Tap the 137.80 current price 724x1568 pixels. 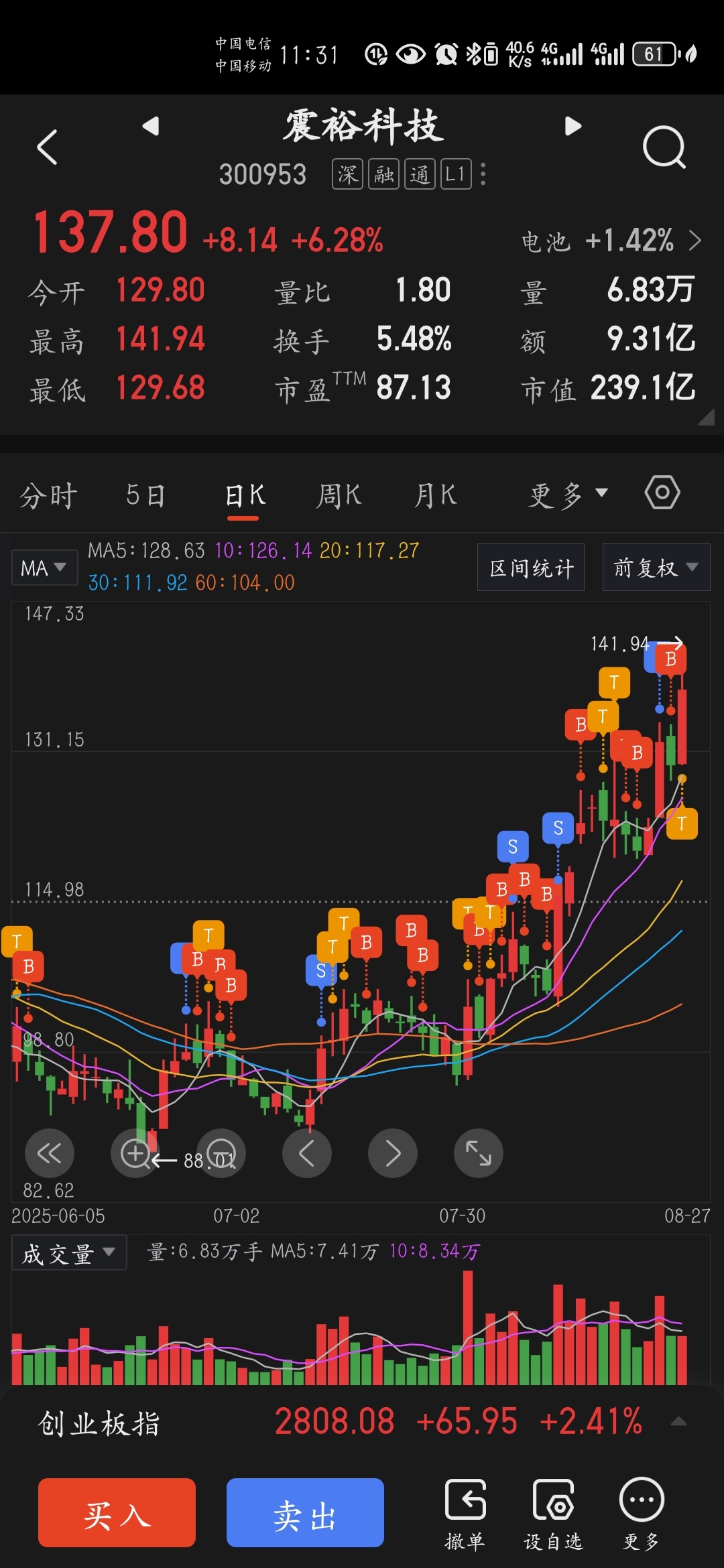click(111, 232)
